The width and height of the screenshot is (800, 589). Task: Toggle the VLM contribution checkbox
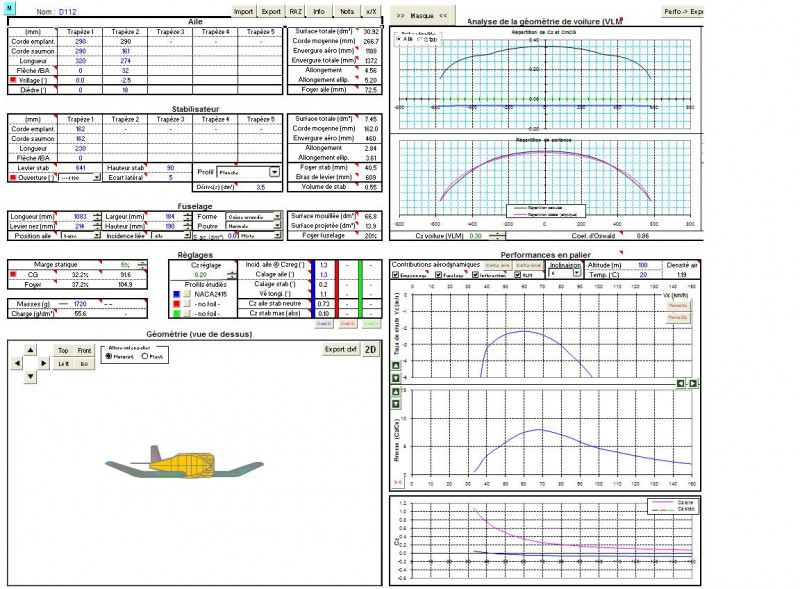pyautogui.click(x=517, y=275)
